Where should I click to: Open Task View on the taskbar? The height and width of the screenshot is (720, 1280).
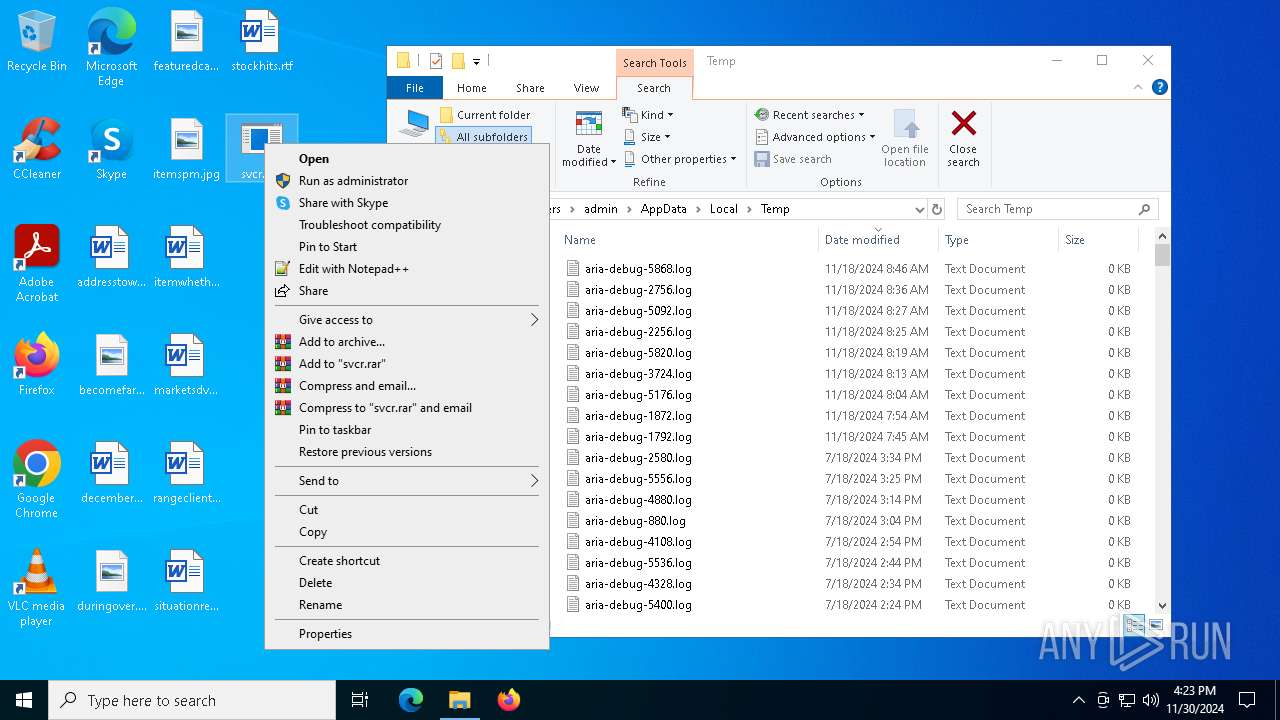pyautogui.click(x=360, y=700)
